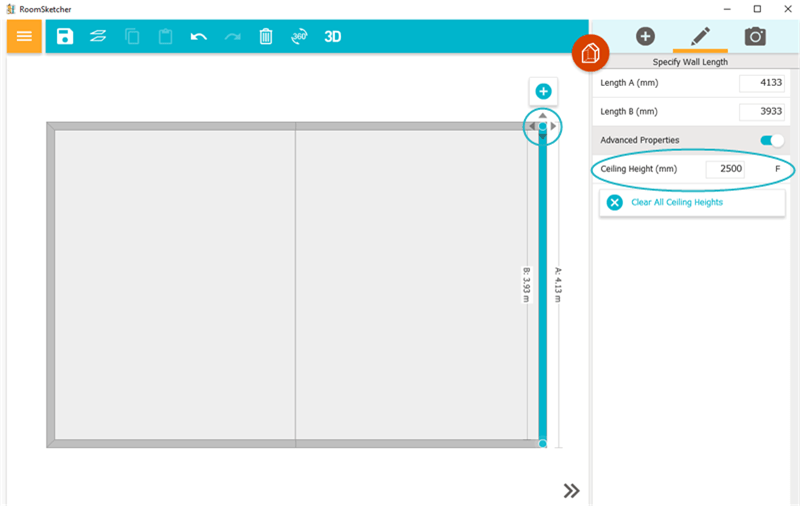Click the orange house floor plan button
800x506 pixels.
[x=590, y=52]
